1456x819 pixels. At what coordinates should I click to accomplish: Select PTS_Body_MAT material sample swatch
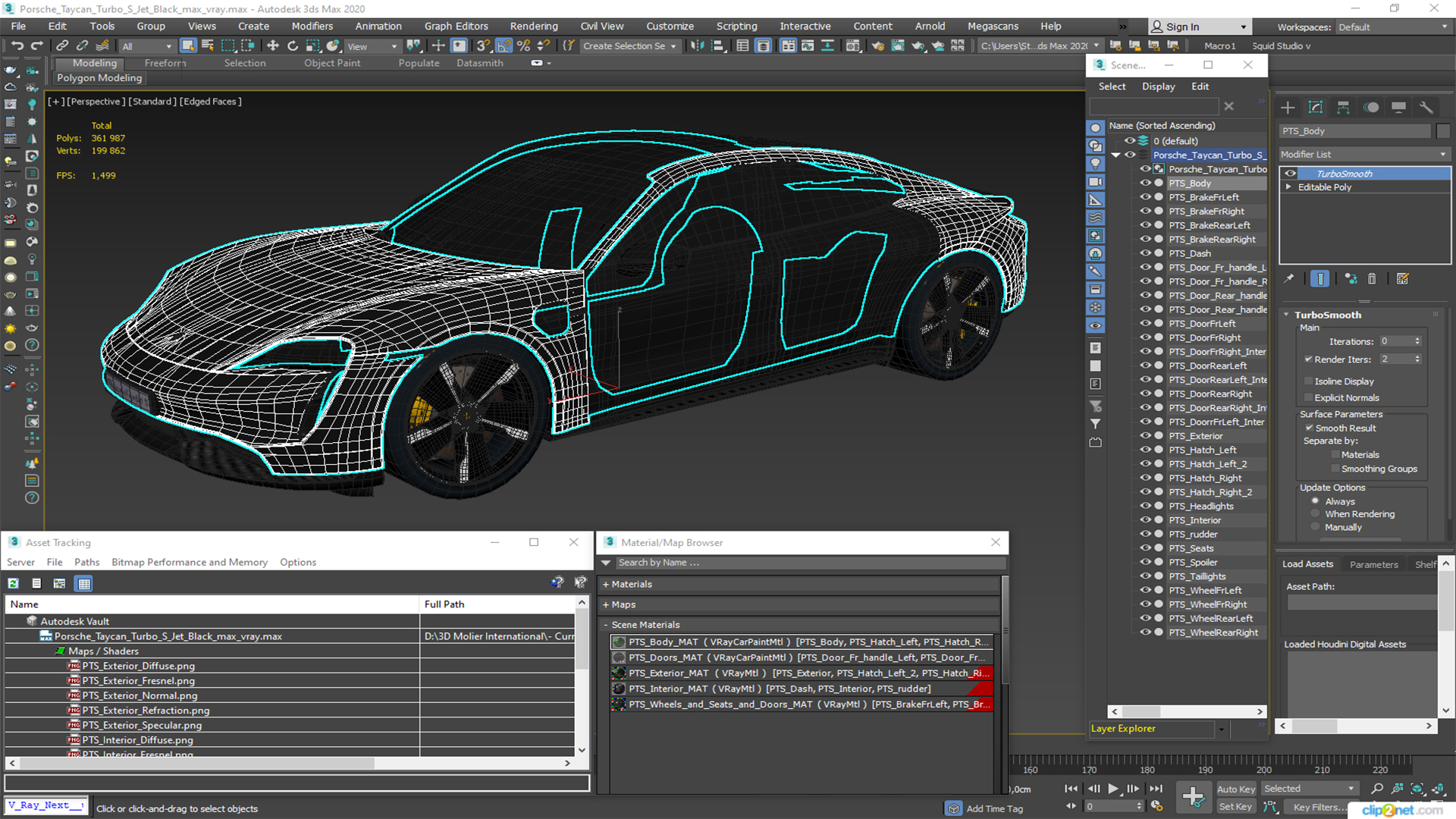pyautogui.click(x=619, y=642)
